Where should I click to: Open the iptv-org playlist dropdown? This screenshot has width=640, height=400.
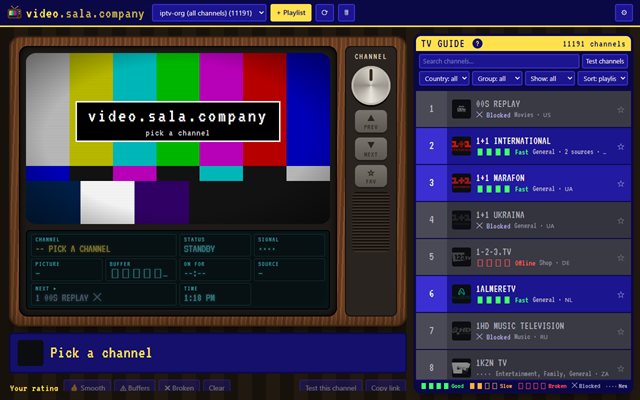209,13
